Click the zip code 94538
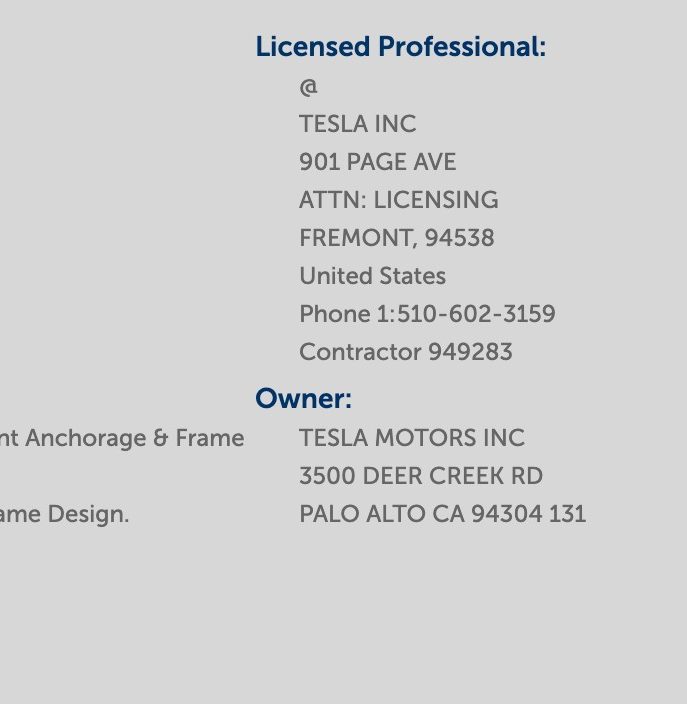 coord(460,238)
